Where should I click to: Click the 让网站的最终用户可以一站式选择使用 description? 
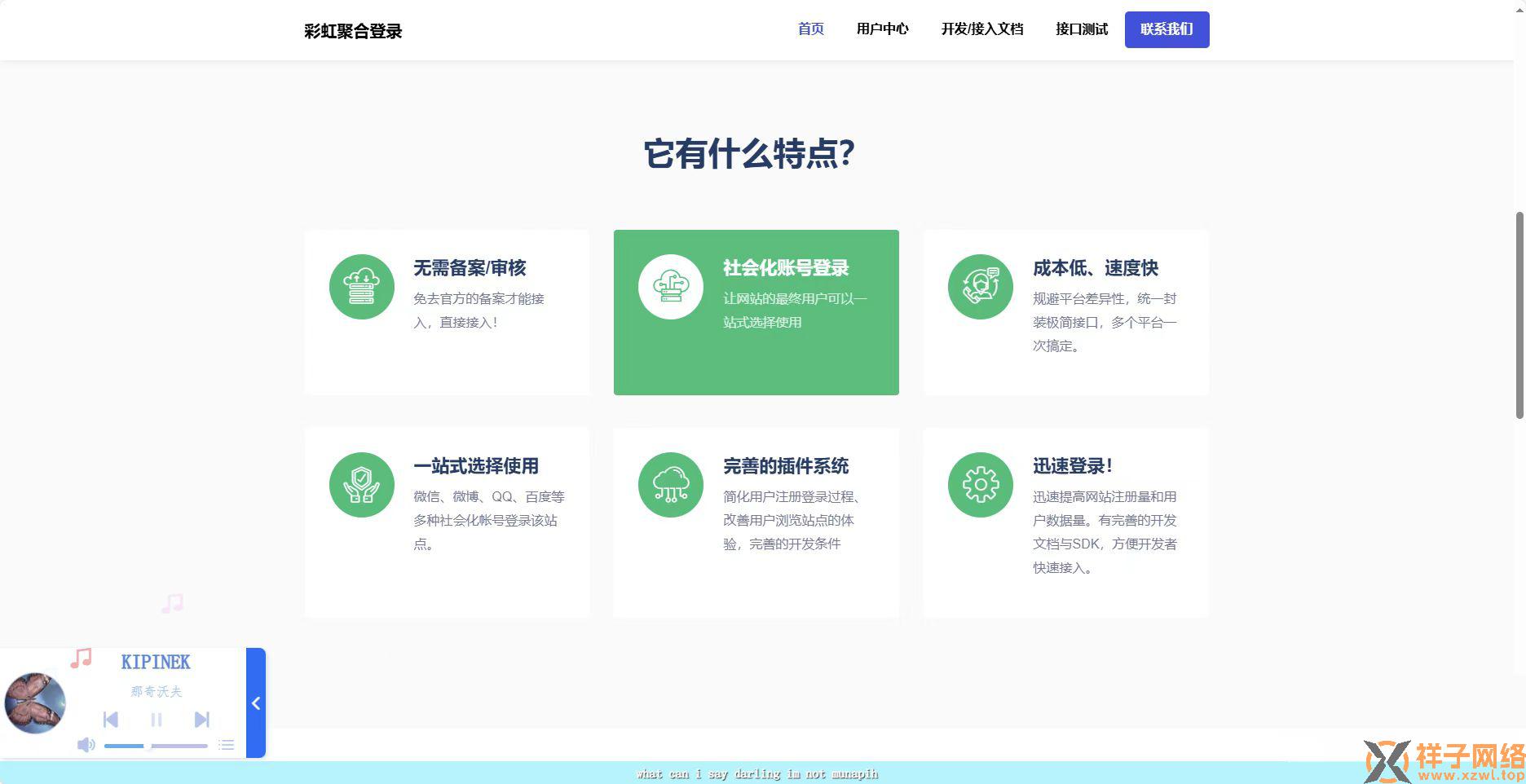pyautogui.click(x=795, y=311)
